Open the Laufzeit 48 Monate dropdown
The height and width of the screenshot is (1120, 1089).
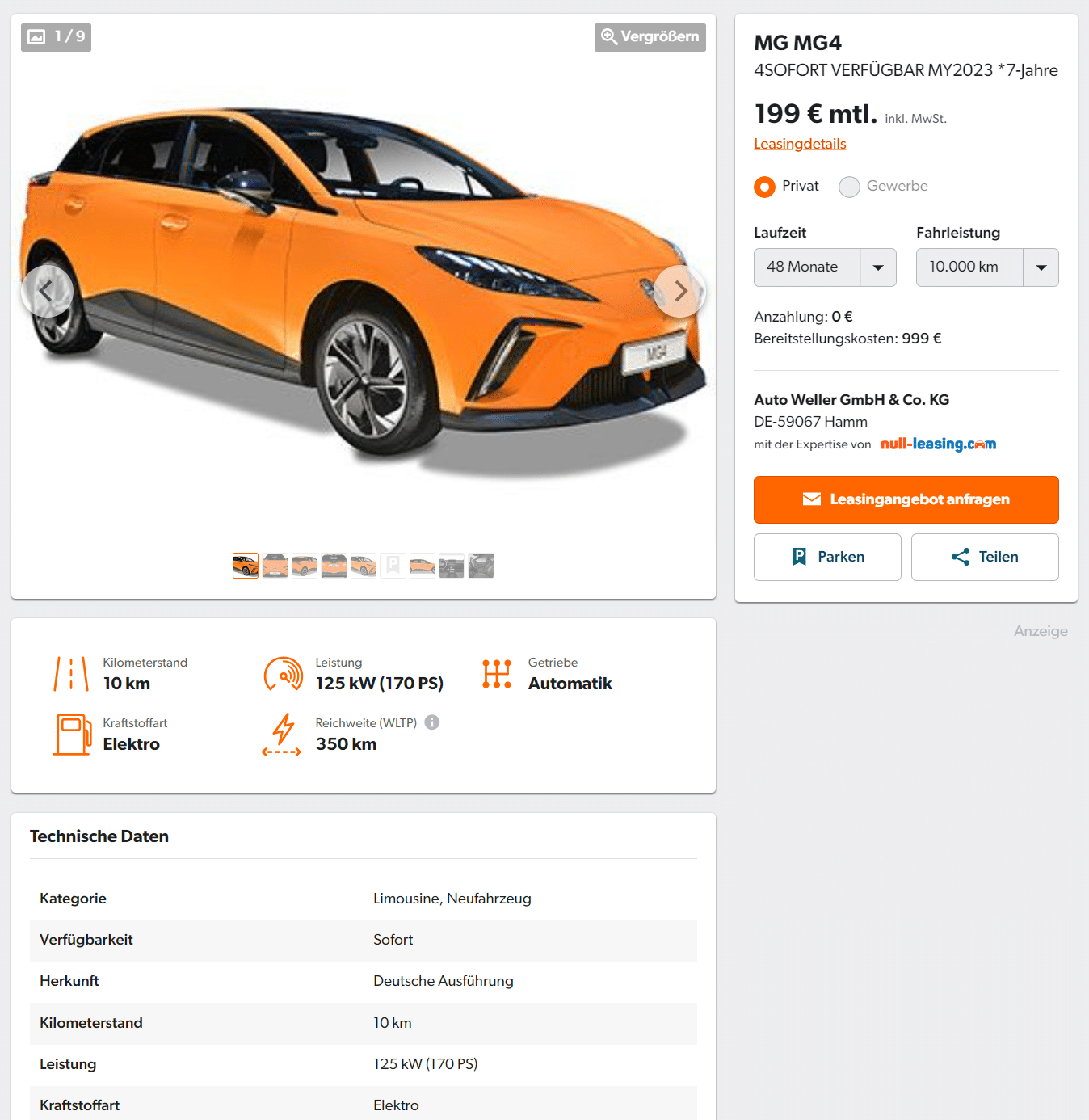click(x=825, y=267)
